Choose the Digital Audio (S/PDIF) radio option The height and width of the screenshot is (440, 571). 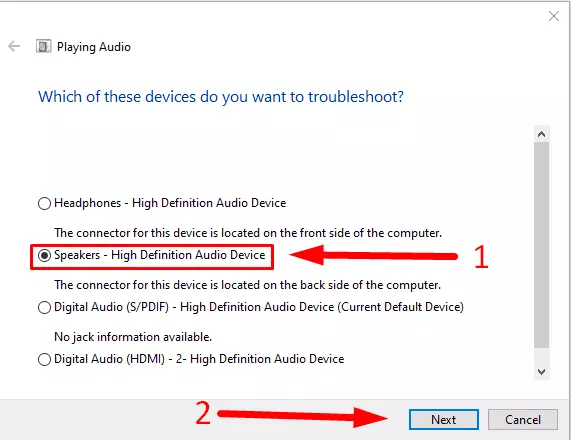pyautogui.click(x=44, y=307)
